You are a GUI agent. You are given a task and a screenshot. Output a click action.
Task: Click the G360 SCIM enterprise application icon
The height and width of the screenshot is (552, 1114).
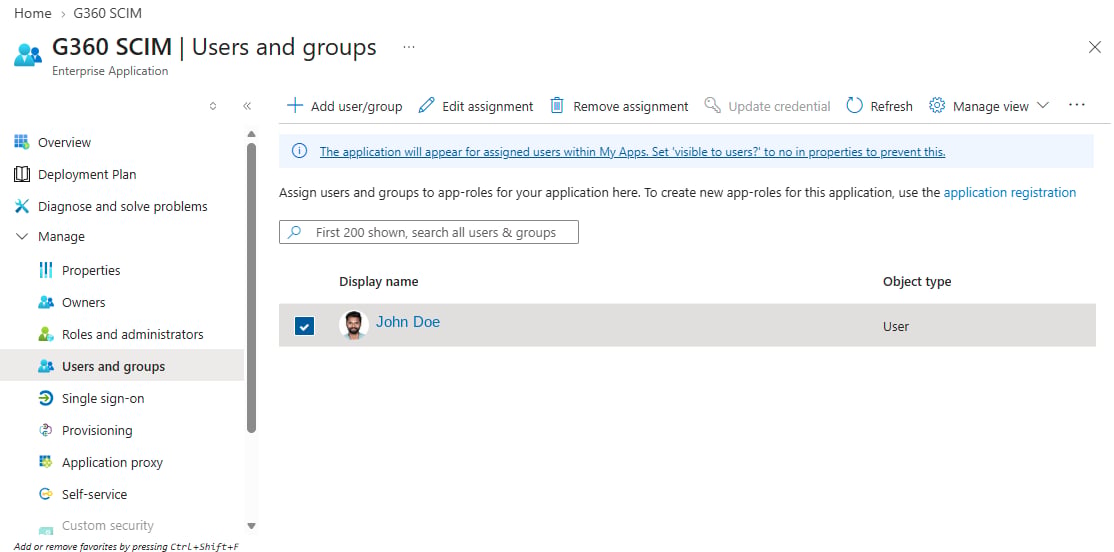28,55
